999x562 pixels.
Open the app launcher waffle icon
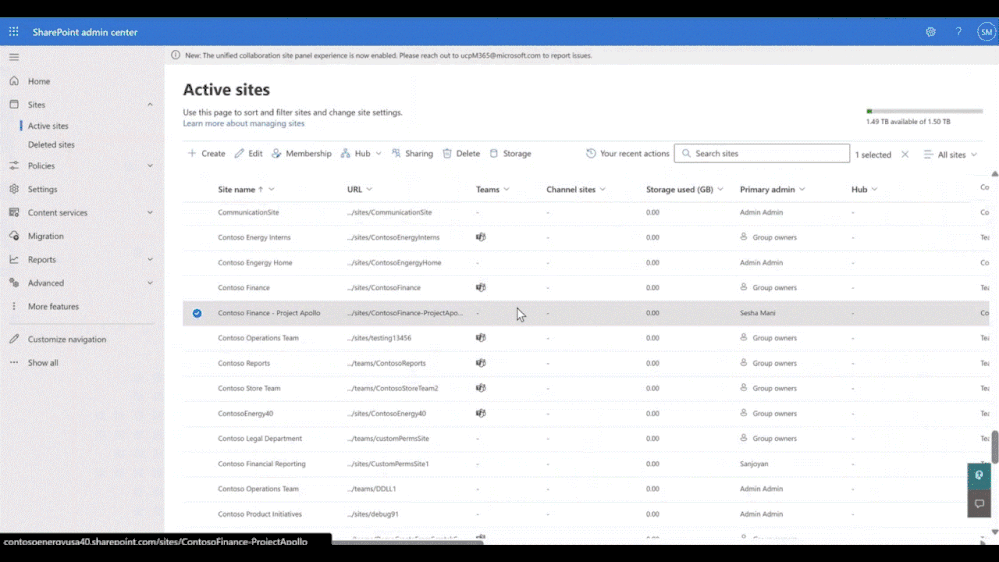click(13, 31)
